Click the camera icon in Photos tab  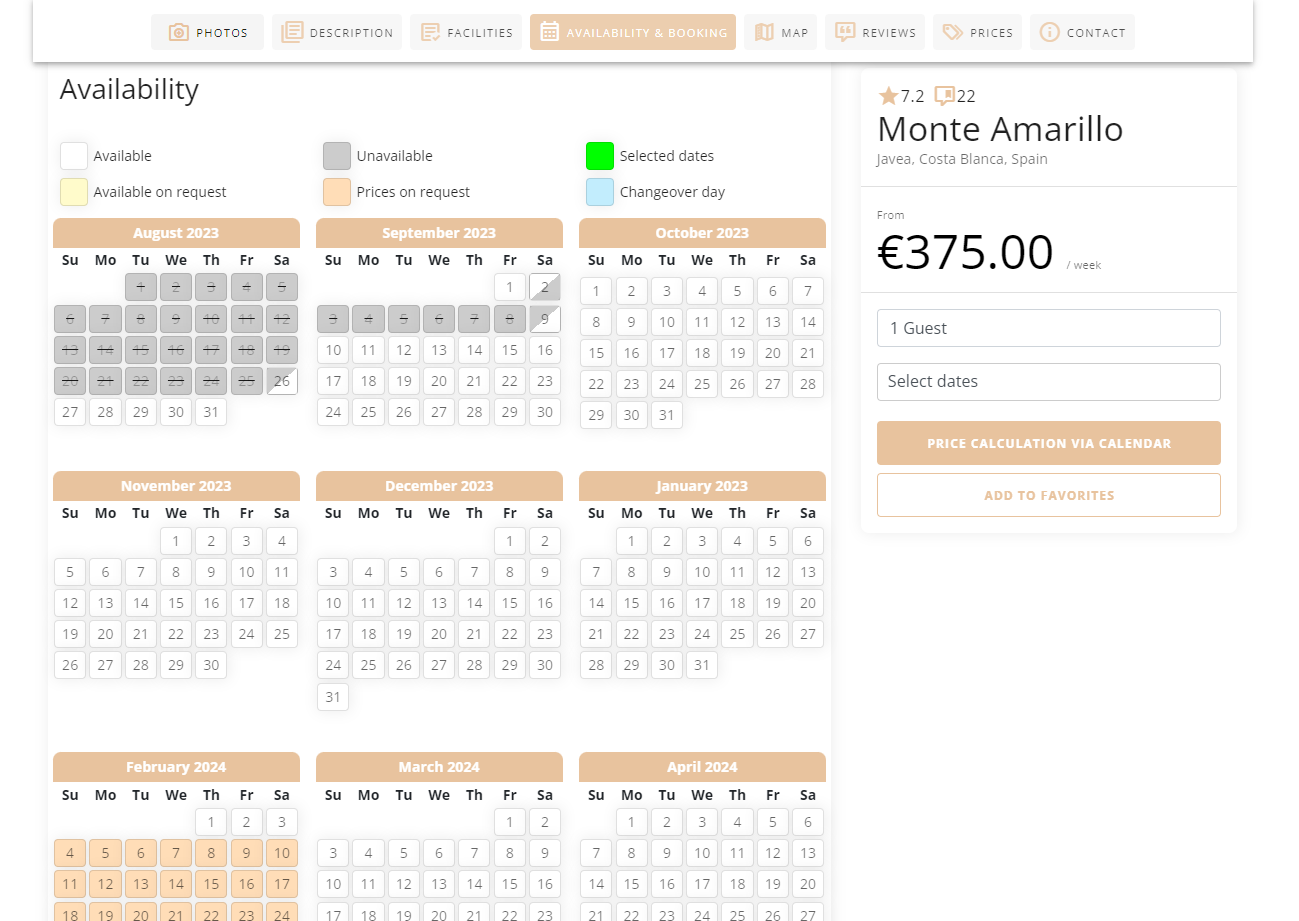click(x=179, y=32)
